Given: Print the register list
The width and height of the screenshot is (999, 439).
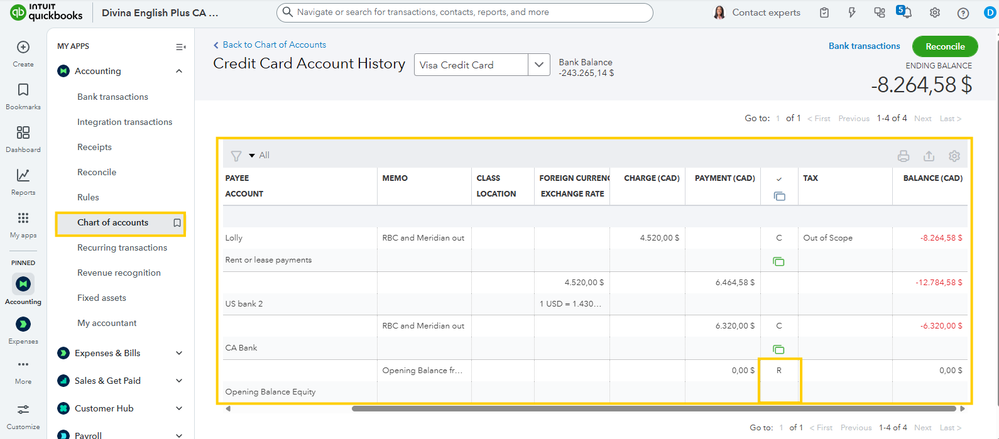Looking at the screenshot, I should coord(903,156).
